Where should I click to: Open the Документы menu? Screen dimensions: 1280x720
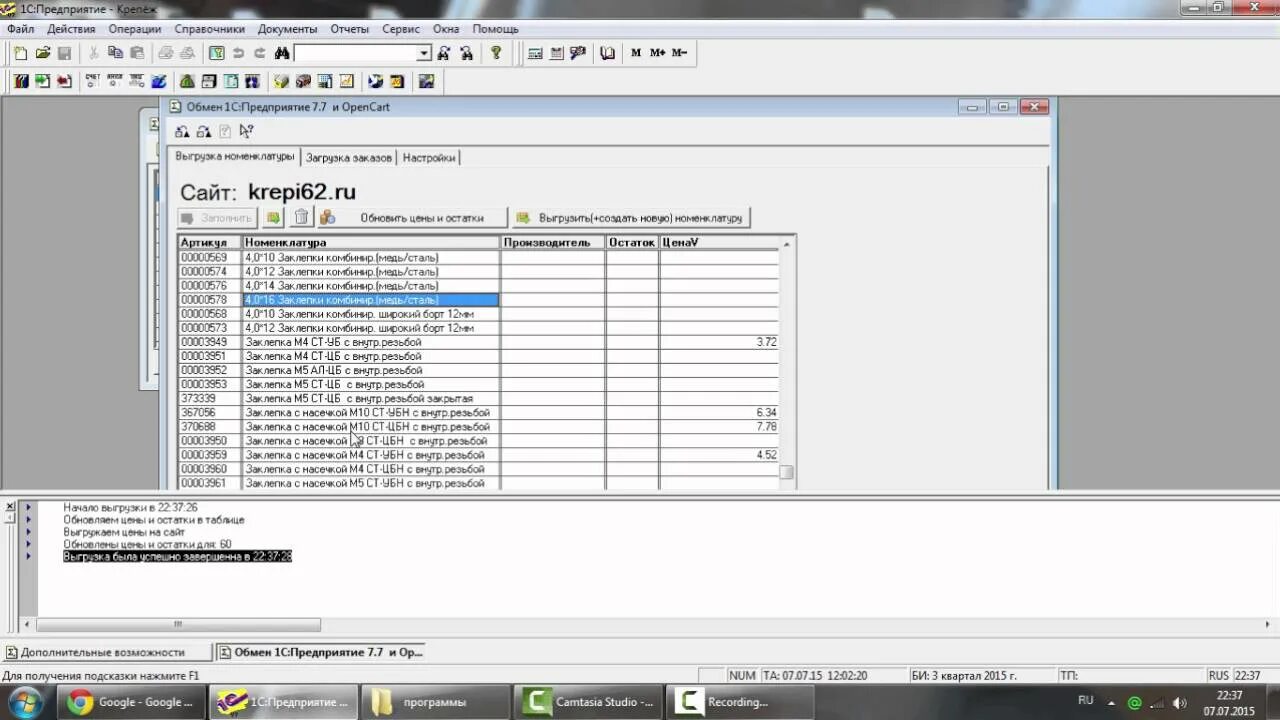click(x=287, y=29)
